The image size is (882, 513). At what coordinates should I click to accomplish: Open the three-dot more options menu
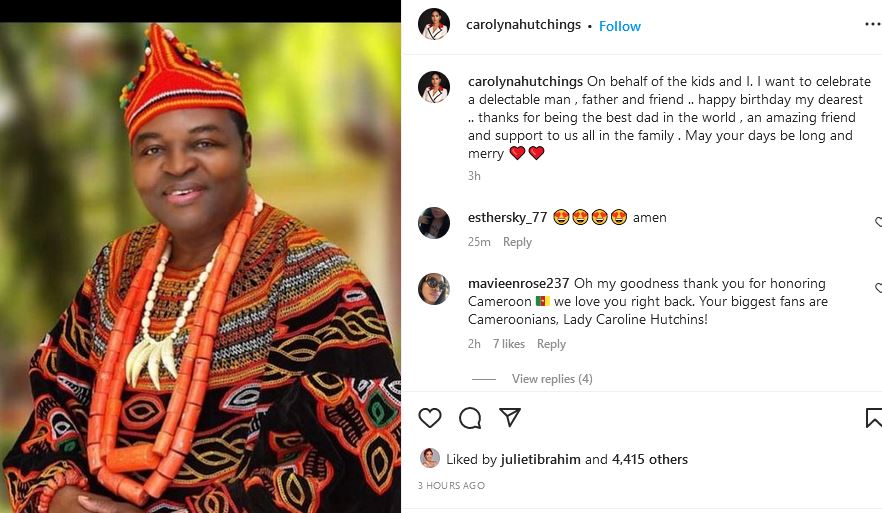point(872,24)
